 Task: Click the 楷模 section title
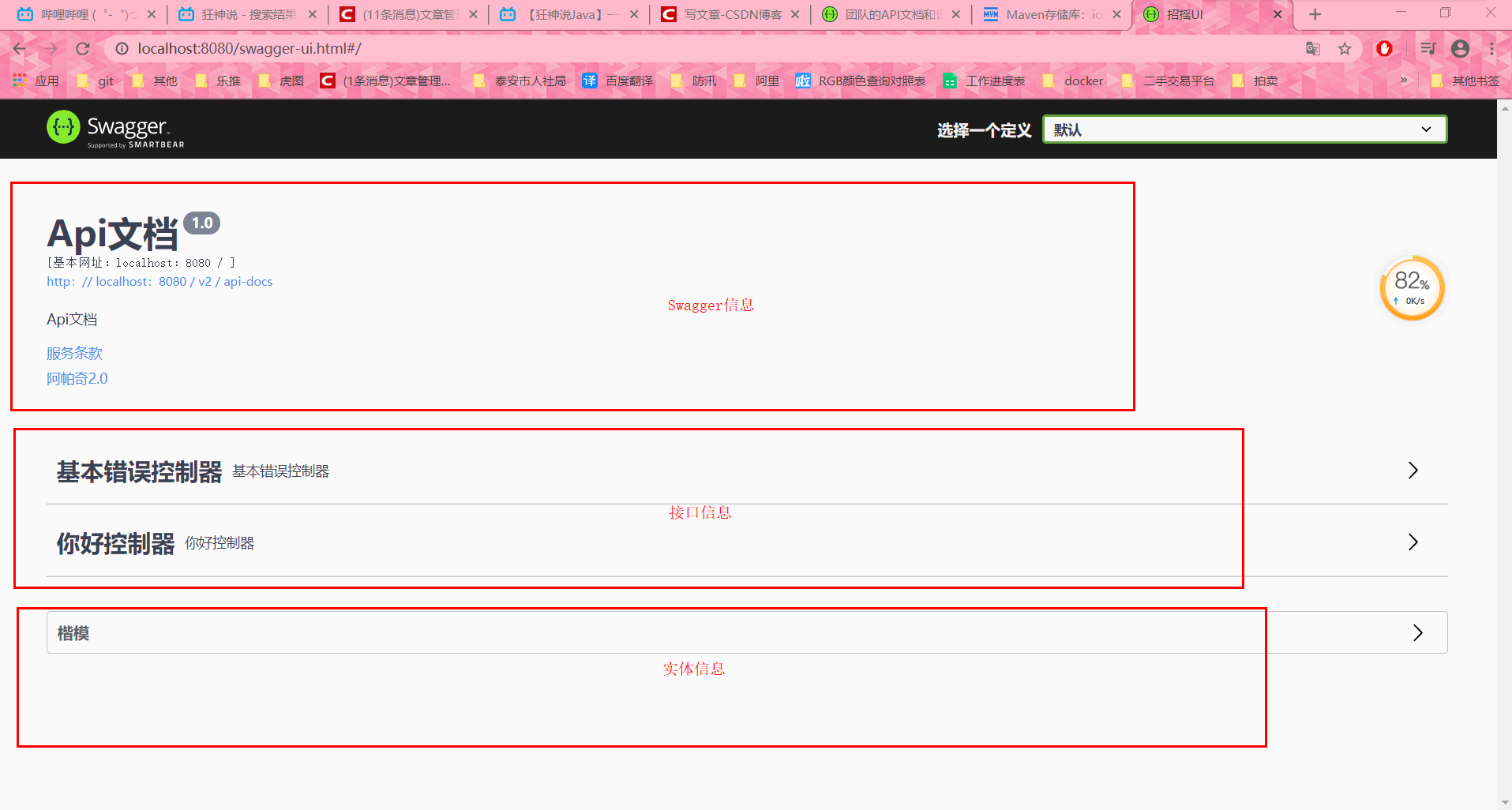point(73,633)
